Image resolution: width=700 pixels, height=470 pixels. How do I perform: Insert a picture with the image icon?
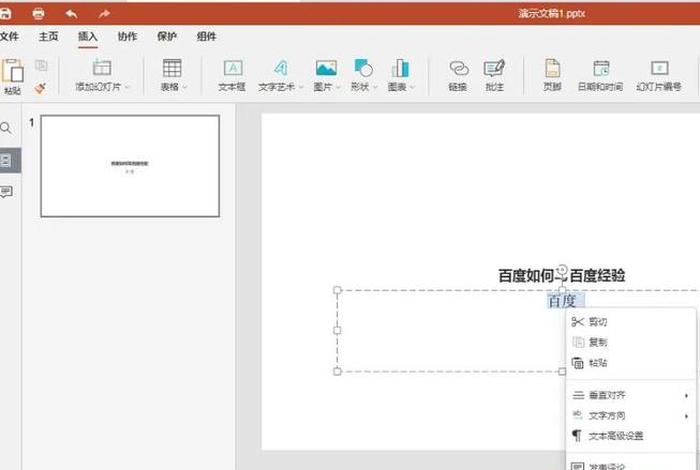point(326,68)
